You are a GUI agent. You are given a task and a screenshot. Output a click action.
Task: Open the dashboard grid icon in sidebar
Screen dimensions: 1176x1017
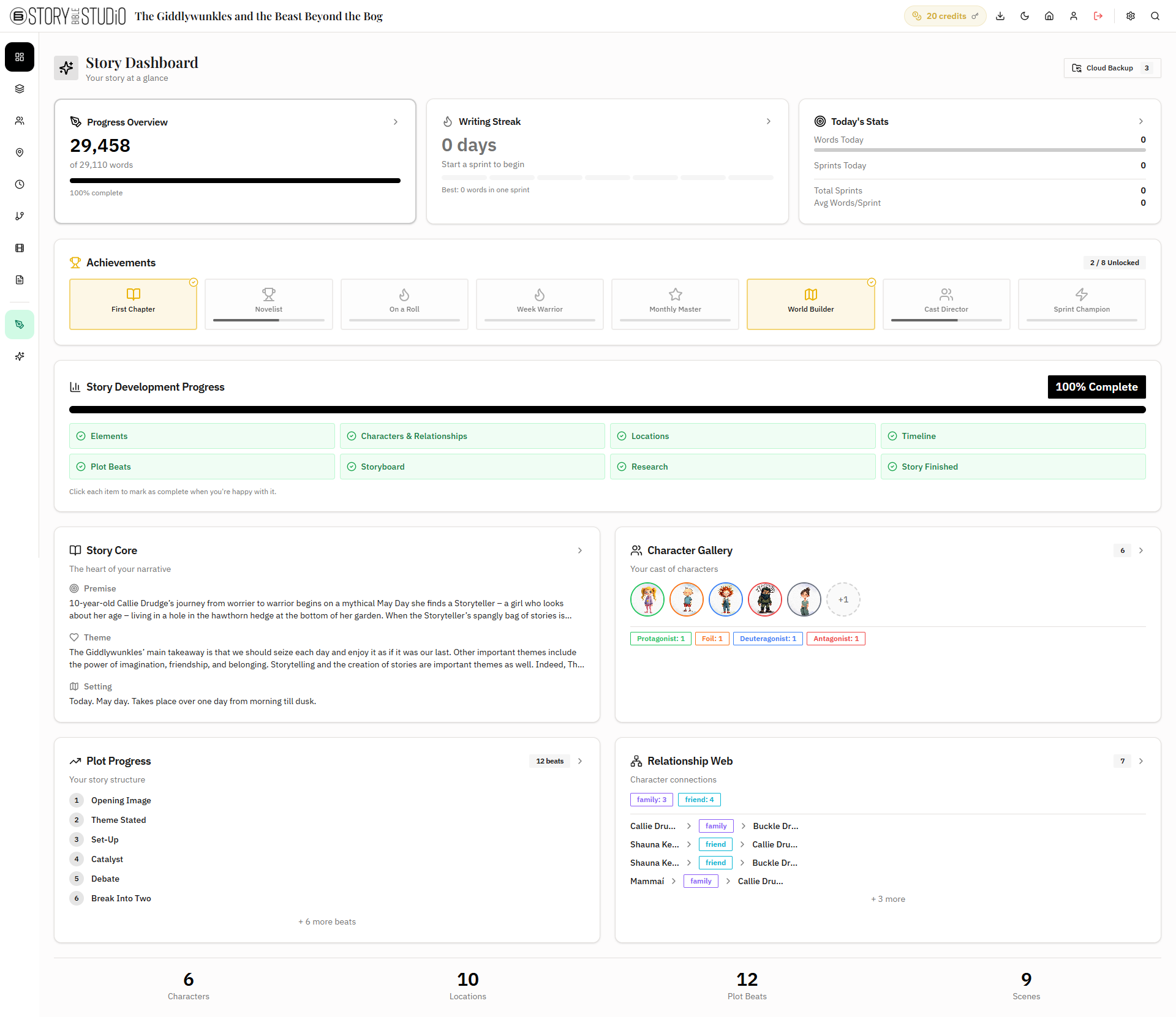[20, 57]
